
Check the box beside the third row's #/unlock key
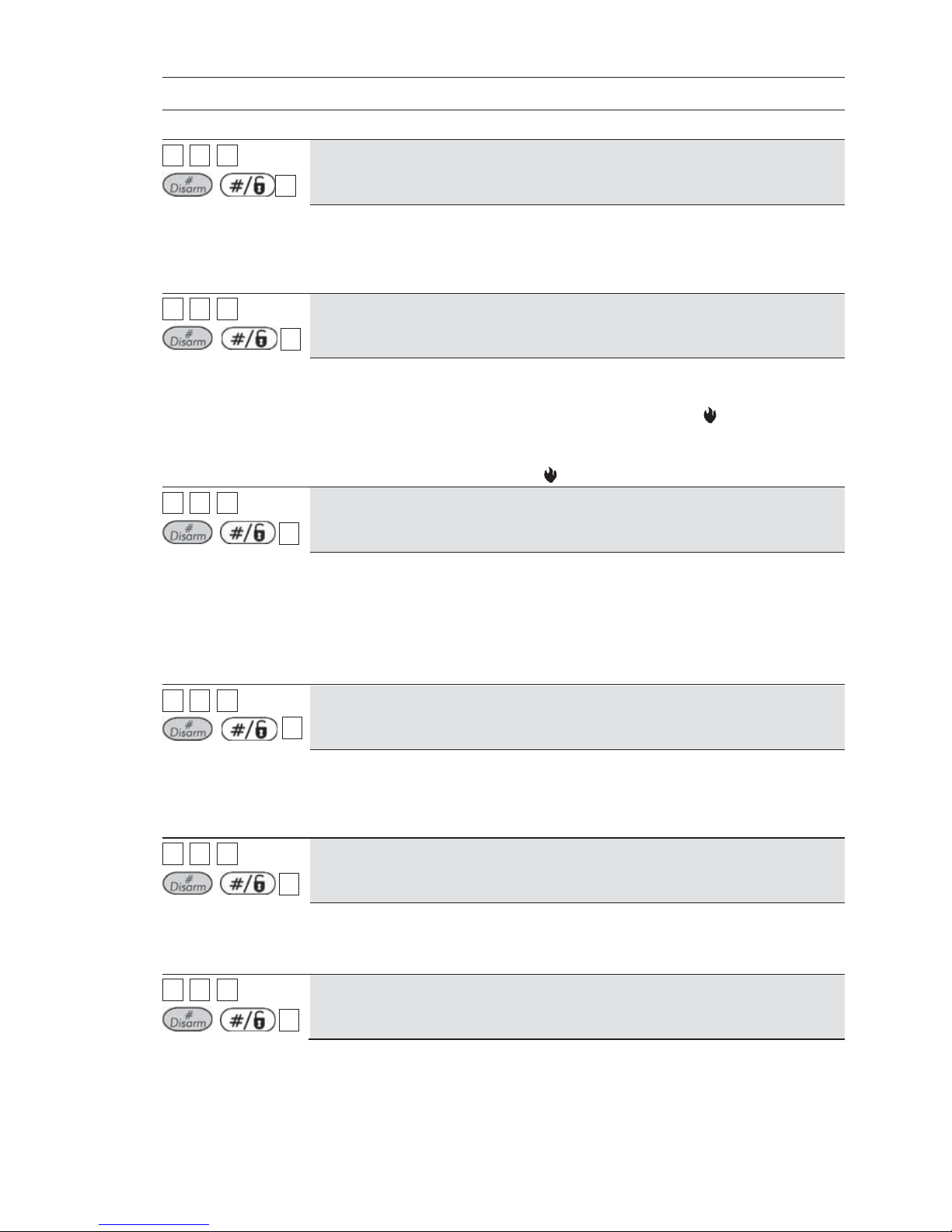[289, 534]
